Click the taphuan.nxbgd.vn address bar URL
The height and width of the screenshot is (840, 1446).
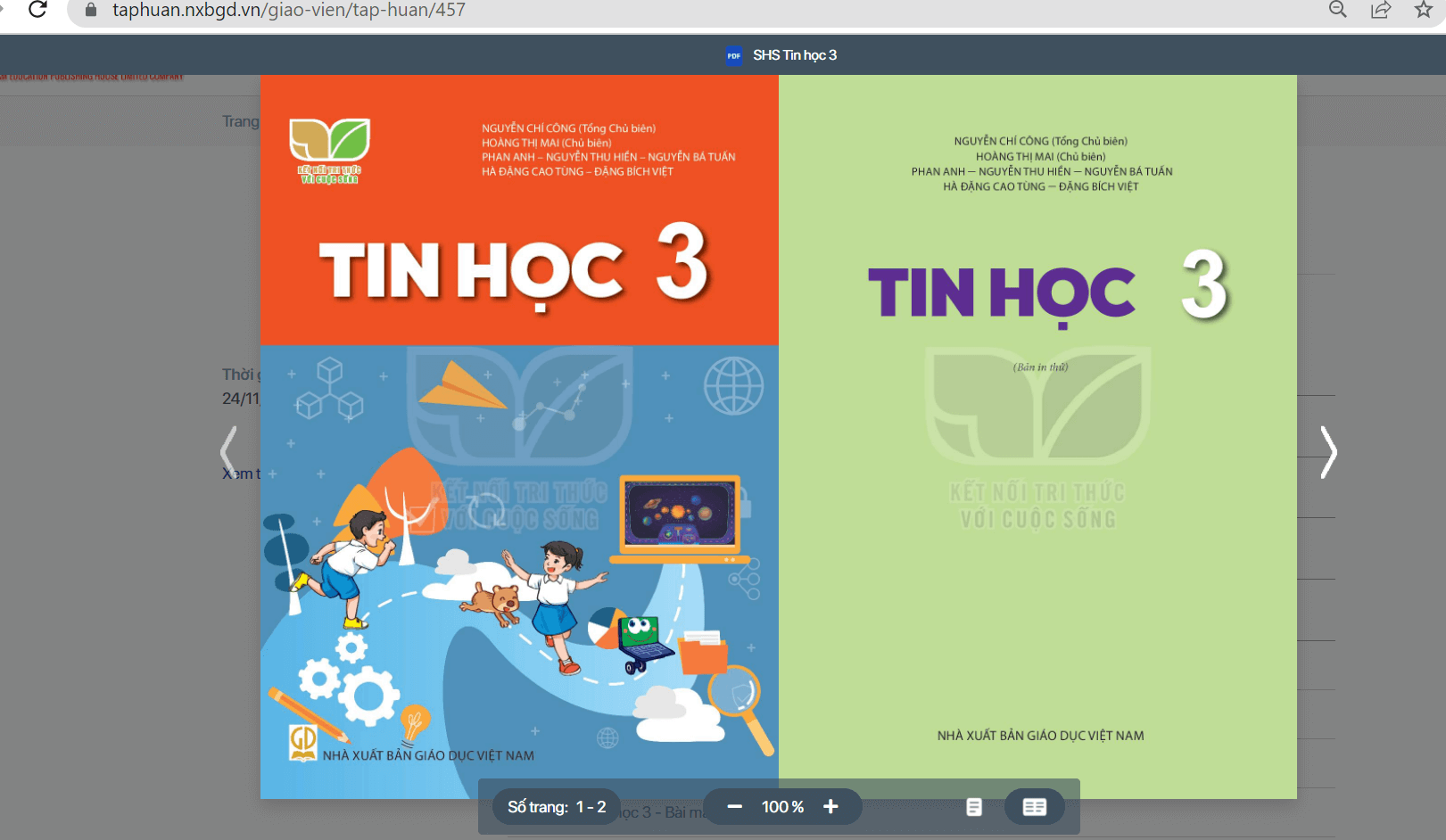point(288,10)
